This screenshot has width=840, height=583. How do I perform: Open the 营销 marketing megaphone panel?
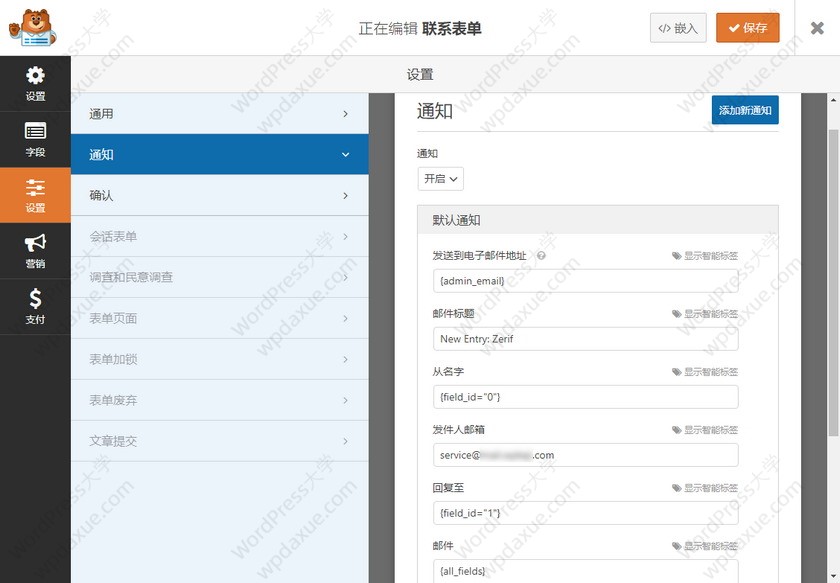[x=35, y=251]
